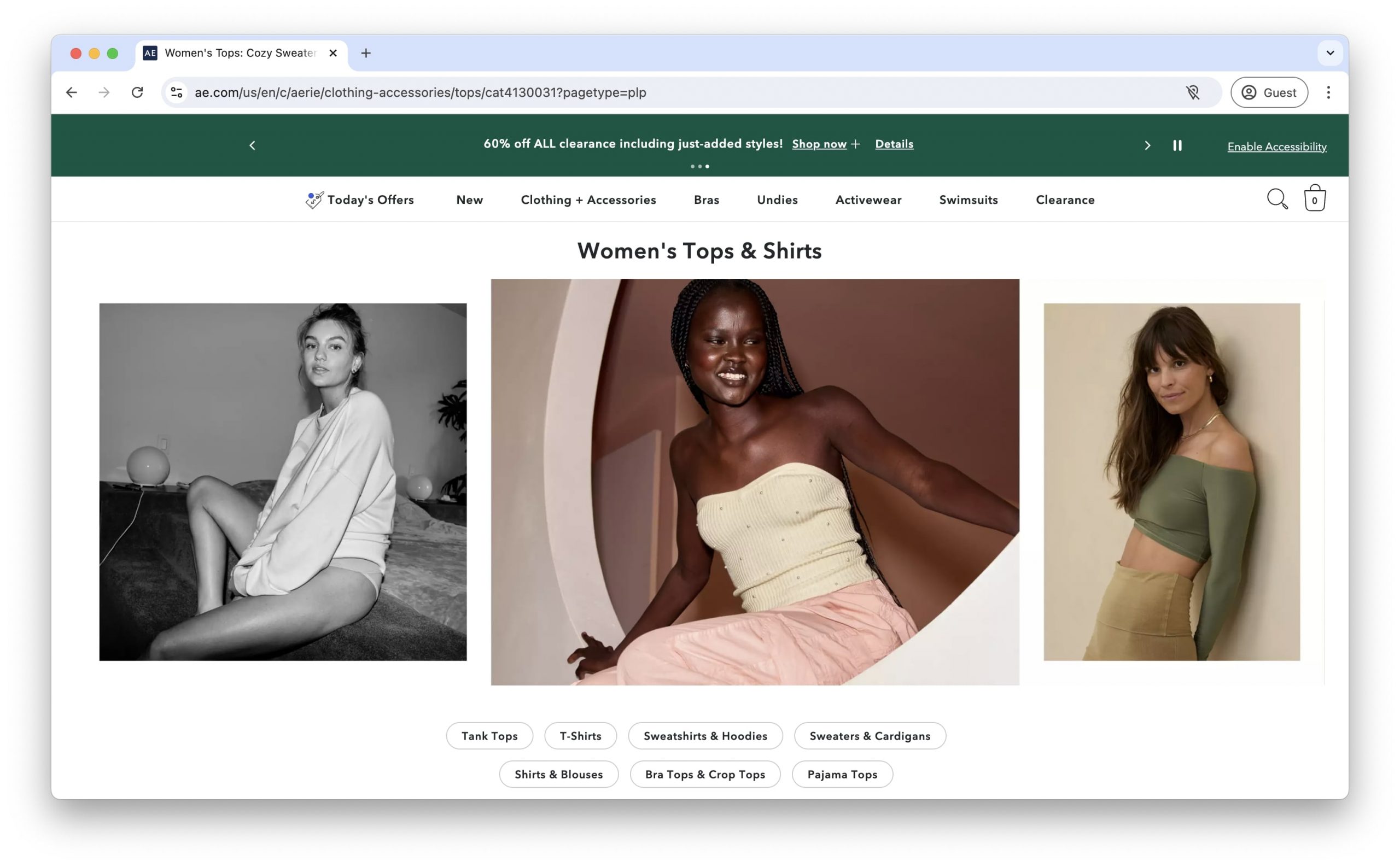Click the cream tube top center photo
The image size is (1400, 867).
pyautogui.click(x=755, y=482)
